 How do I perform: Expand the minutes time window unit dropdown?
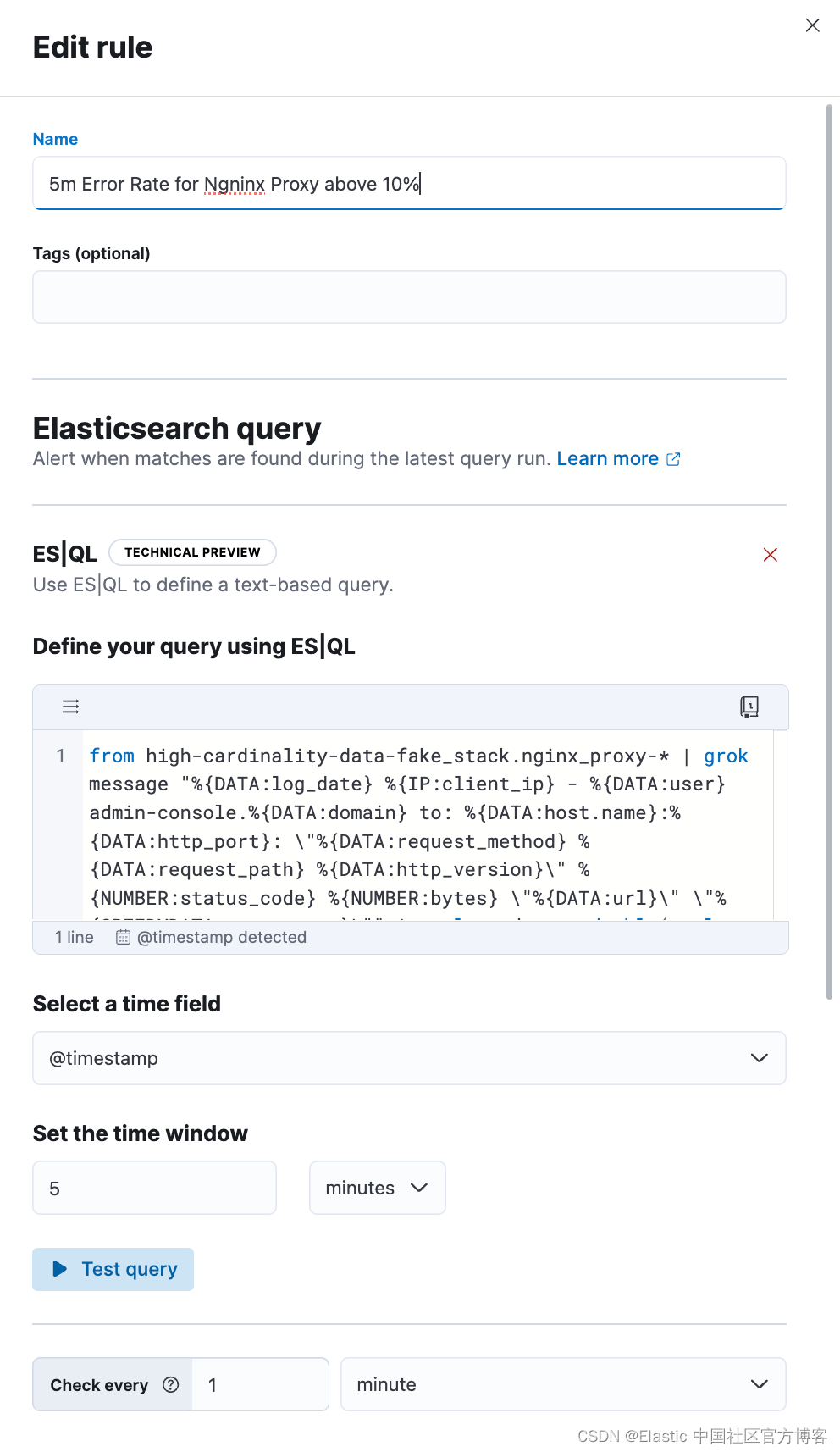tap(377, 1188)
